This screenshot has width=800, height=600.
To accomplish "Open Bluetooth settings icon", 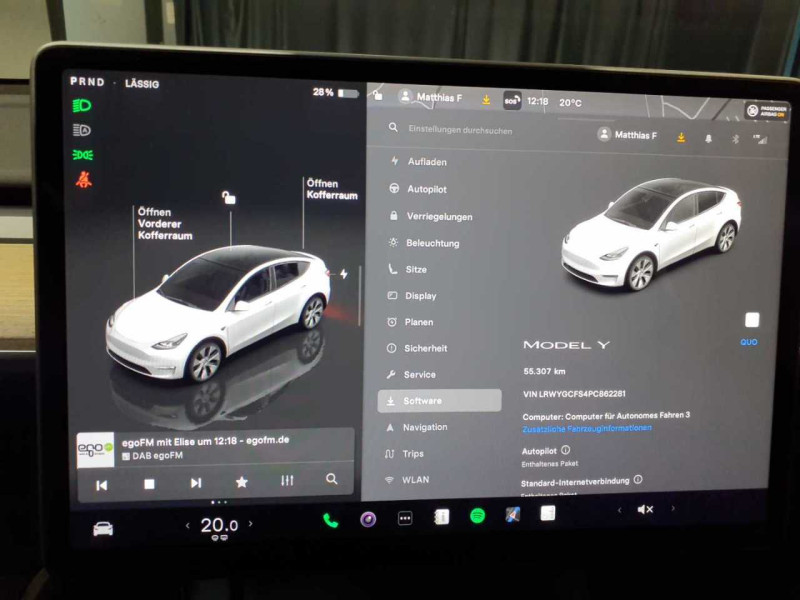I will (735, 139).
